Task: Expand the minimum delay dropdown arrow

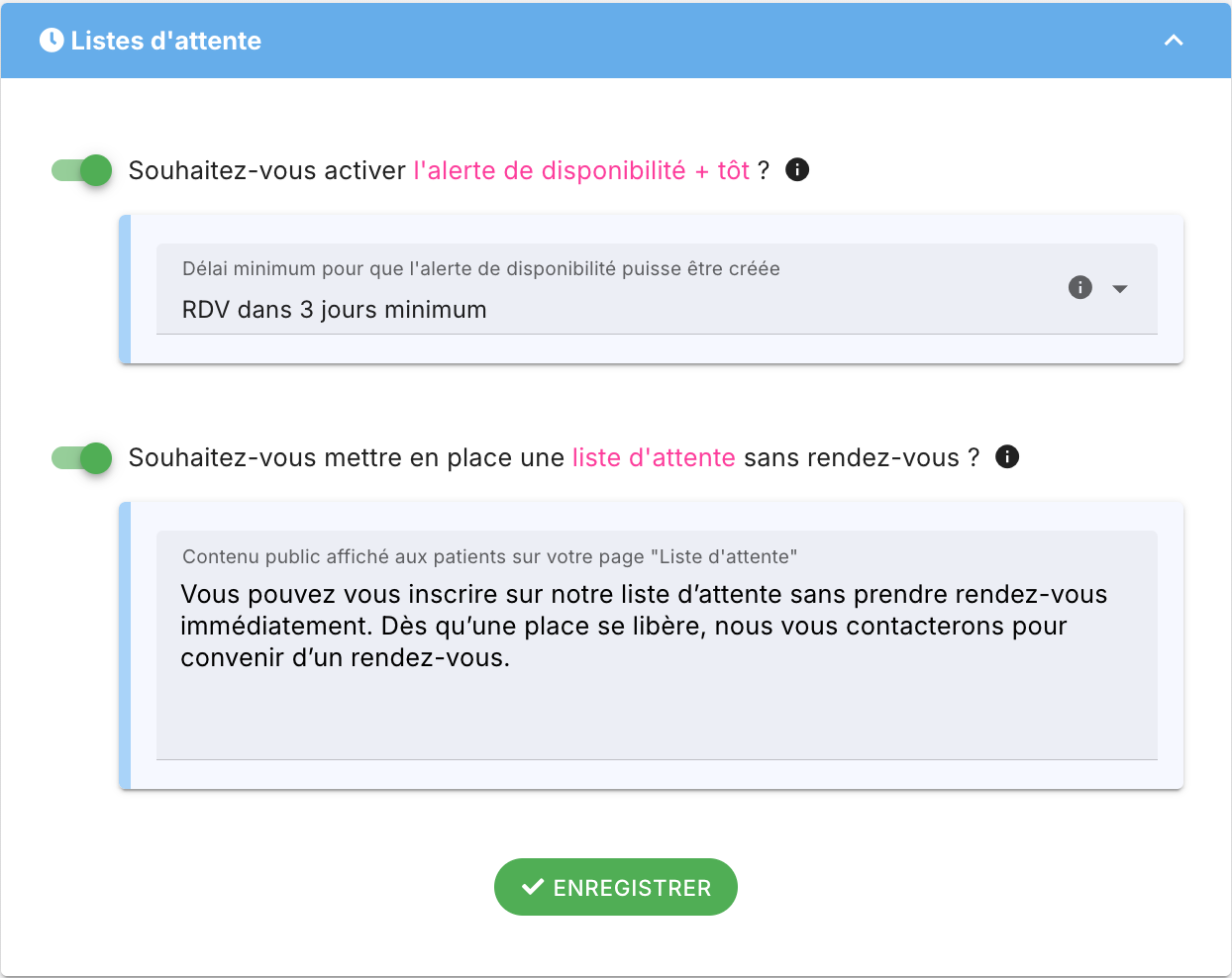Action: (1120, 289)
